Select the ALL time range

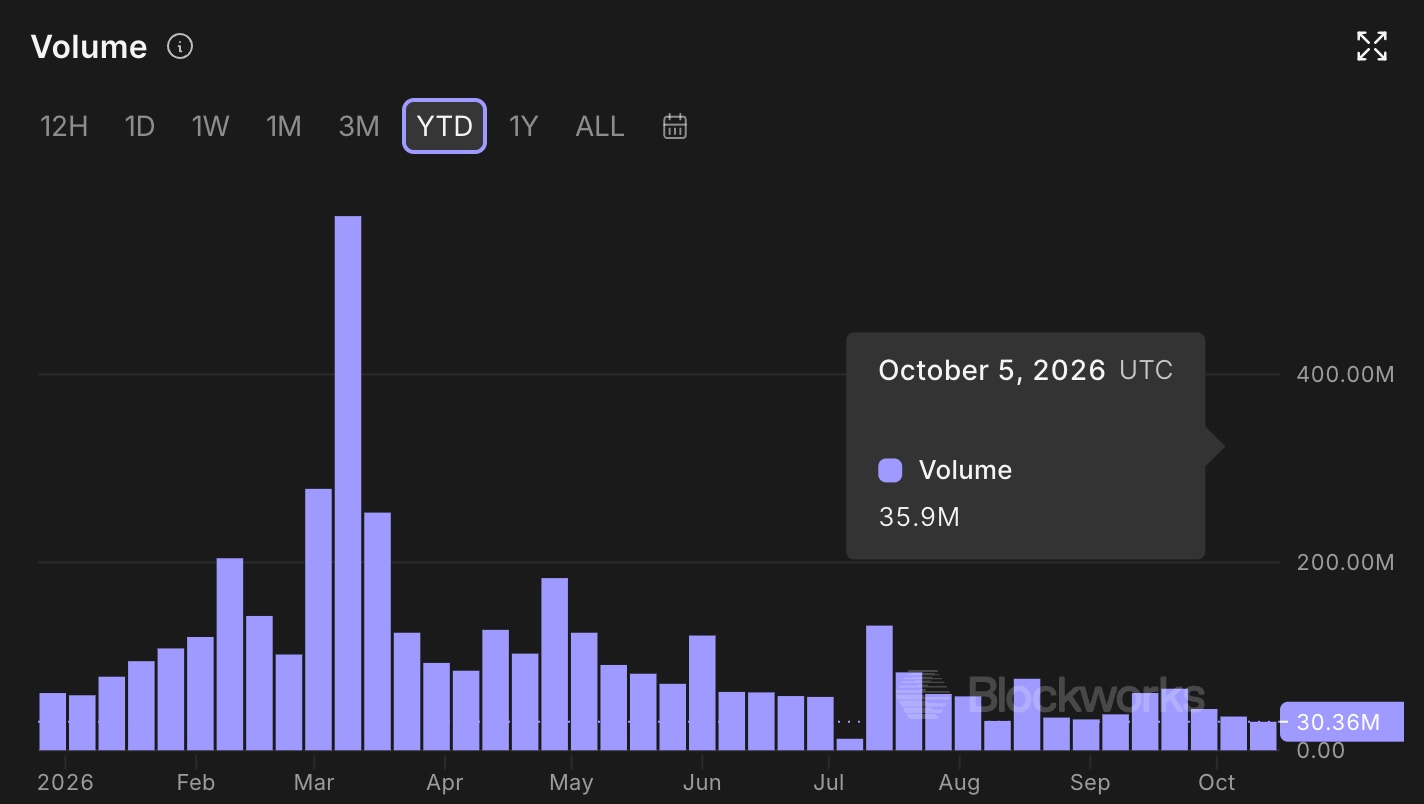(x=600, y=126)
